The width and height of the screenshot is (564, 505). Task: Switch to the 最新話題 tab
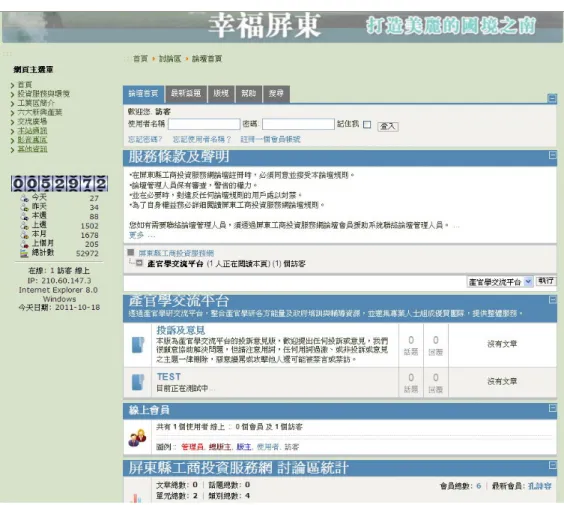coord(186,94)
